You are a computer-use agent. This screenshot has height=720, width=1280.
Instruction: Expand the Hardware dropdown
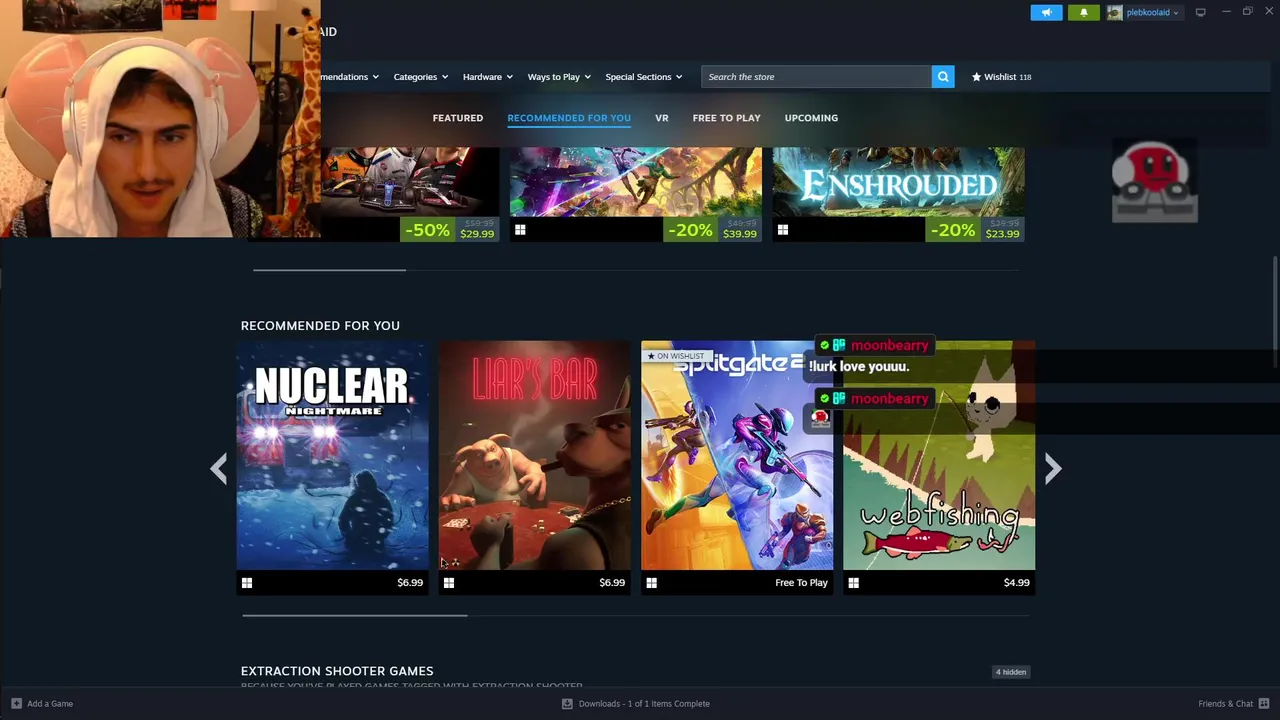[x=487, y=77]
